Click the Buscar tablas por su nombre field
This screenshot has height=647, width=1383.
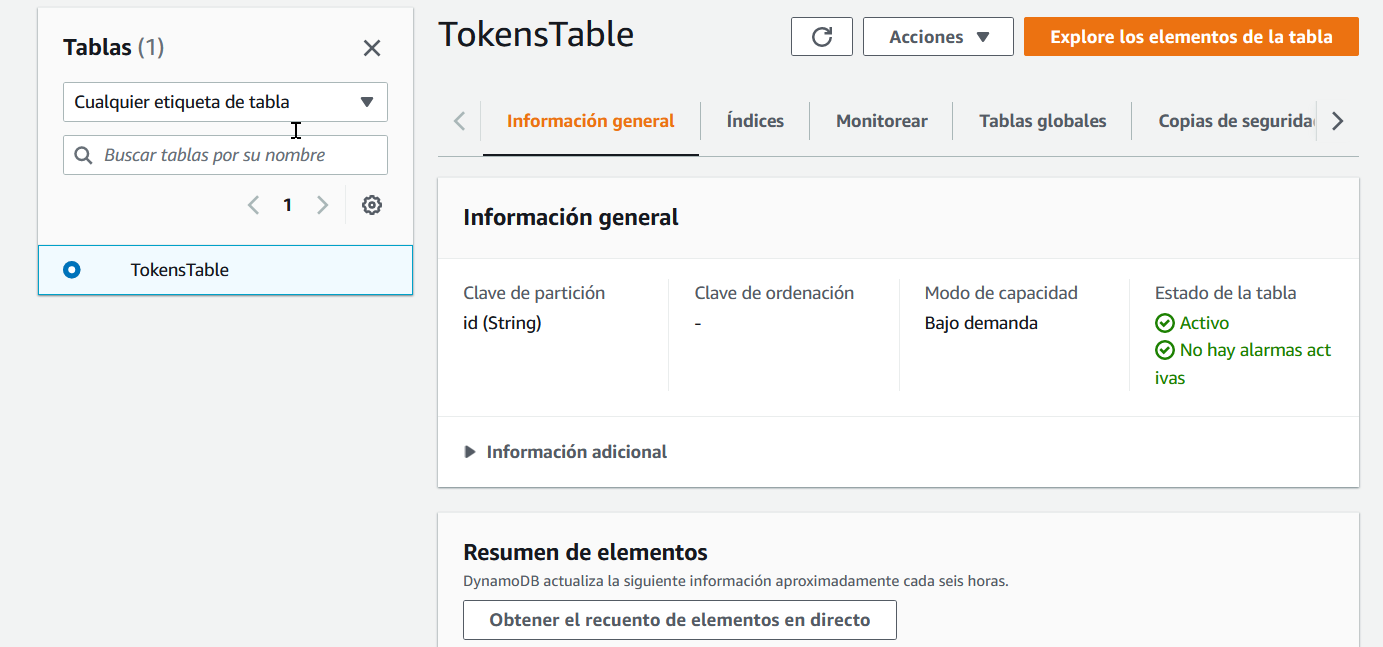click(225, 154)
